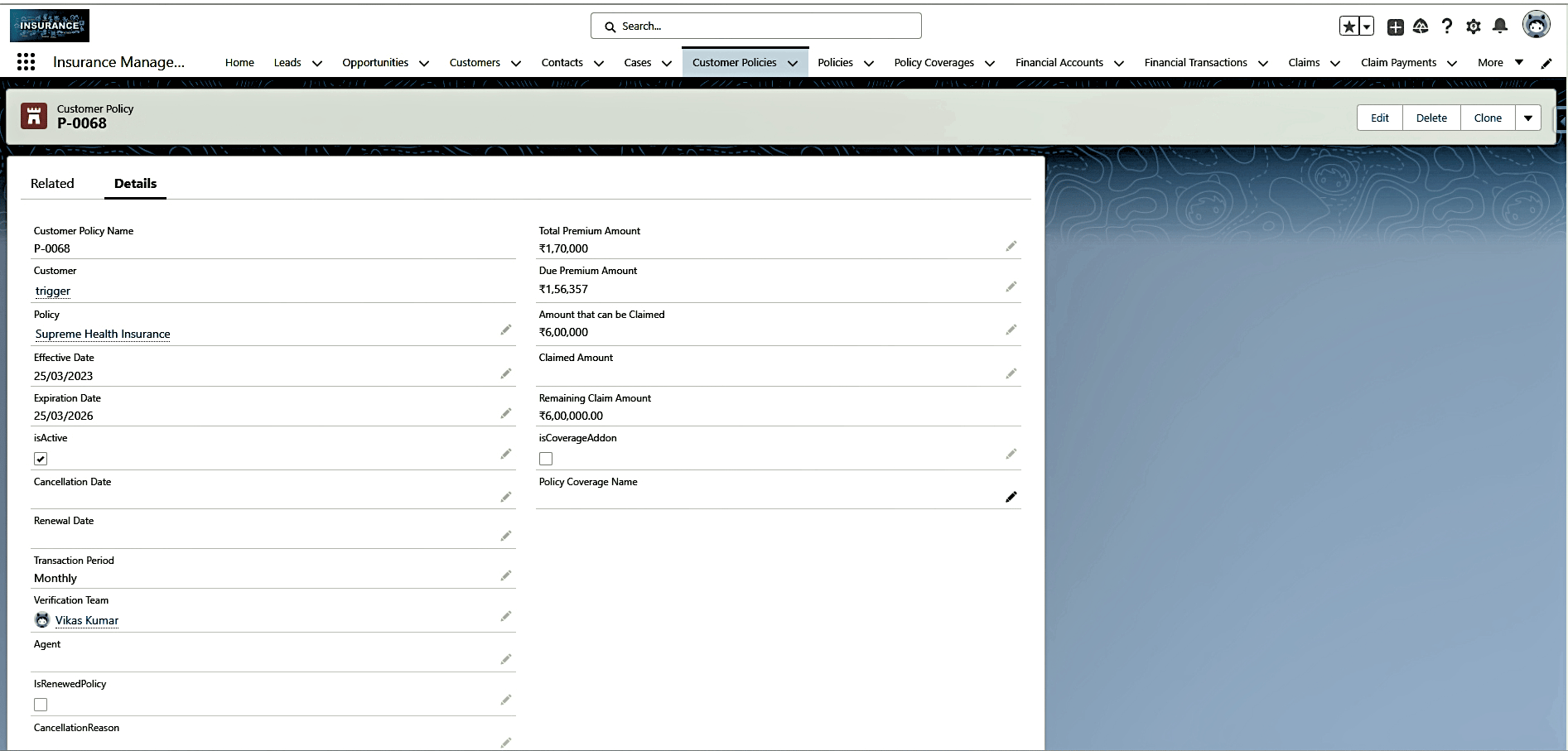Click the pencil to personalize navigation bar
This screenshot has width=1568, height=751.
[x=1546, y=63]
